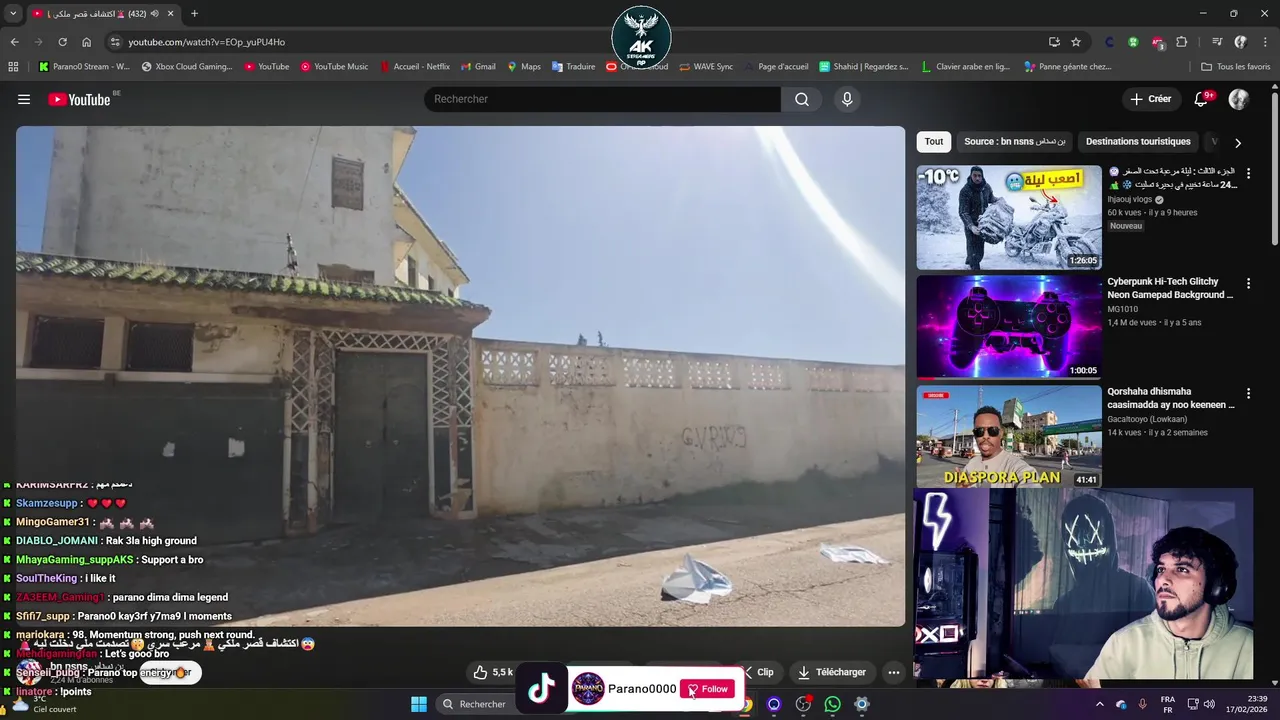Viewport: 1280px width, 720px height.
Task: Select the Tout filter chip
Action: (x=934, y=142)
